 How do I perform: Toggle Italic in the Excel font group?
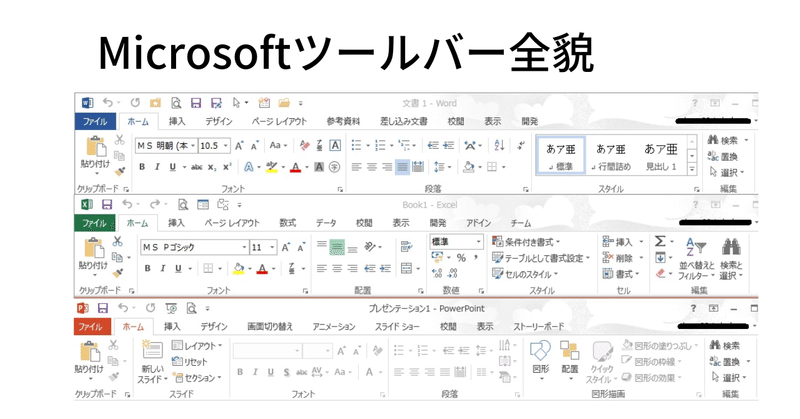click(x=163, y=268)
